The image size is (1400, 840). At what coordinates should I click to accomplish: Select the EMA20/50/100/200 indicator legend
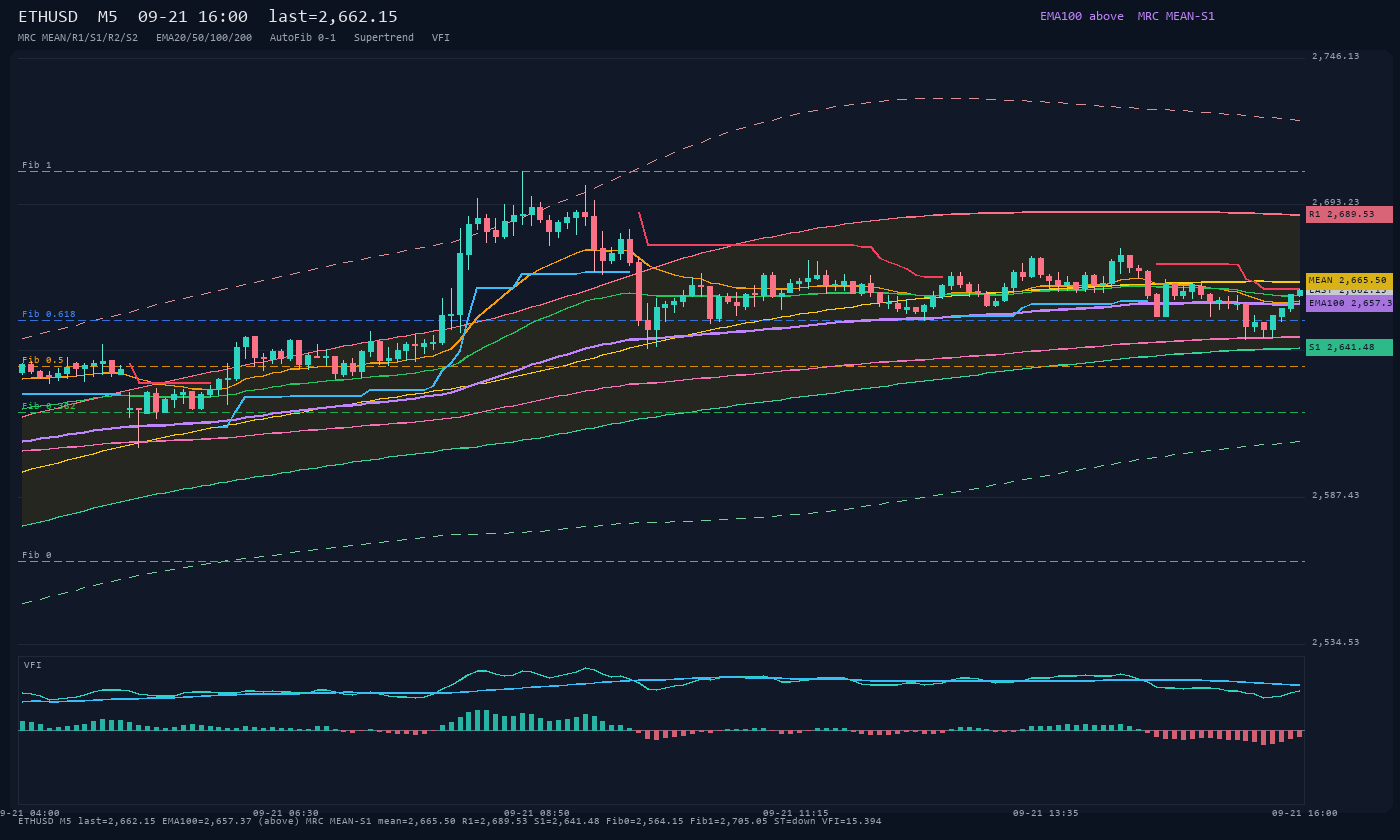204,37
